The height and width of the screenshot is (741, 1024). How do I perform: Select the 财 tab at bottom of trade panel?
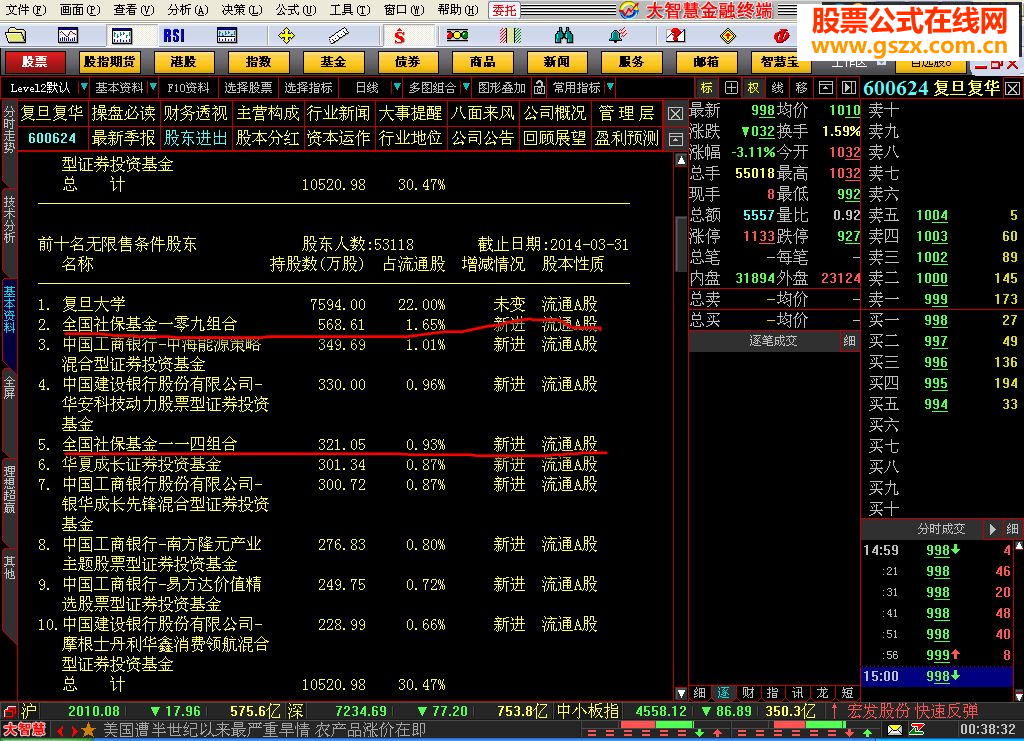coord(748,693)
